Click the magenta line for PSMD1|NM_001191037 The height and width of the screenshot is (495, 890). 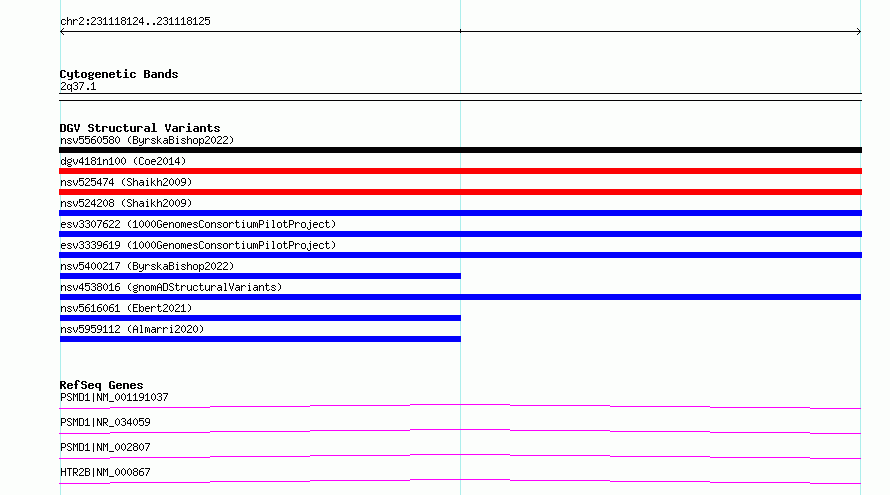click(x=460, y=406)
